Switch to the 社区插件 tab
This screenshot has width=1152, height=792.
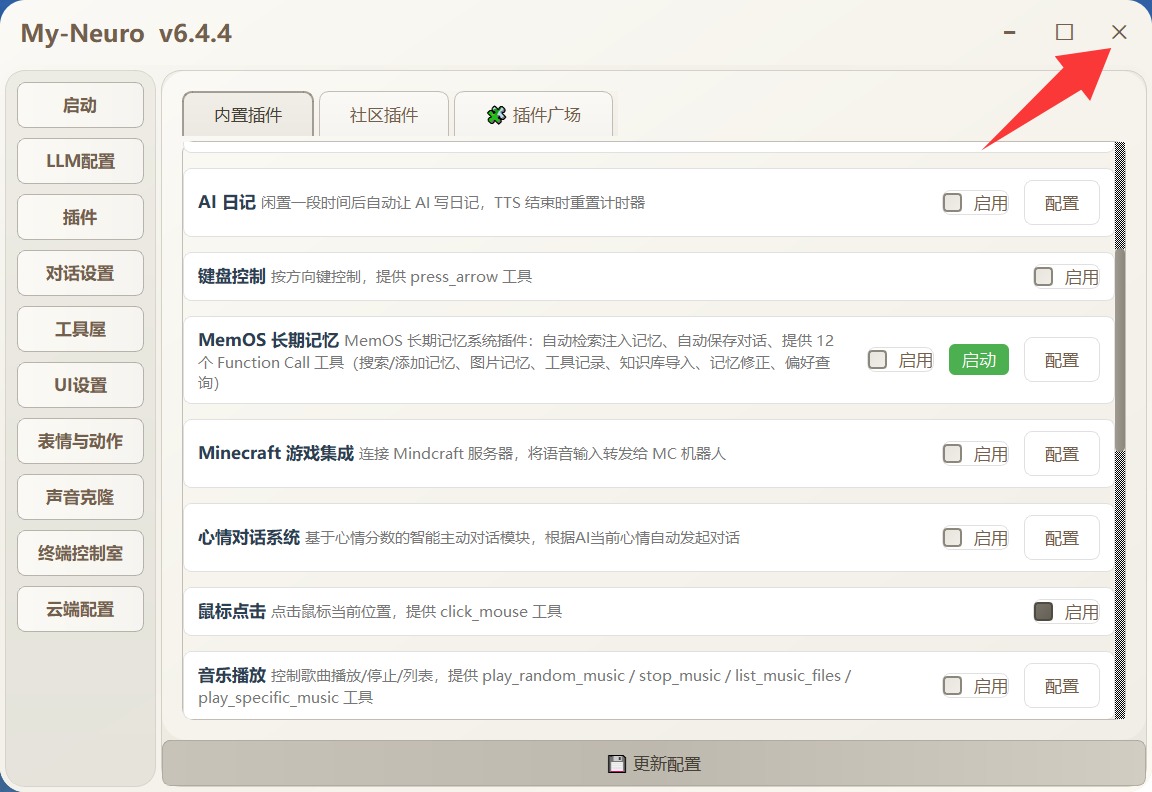tap(384, 115)
